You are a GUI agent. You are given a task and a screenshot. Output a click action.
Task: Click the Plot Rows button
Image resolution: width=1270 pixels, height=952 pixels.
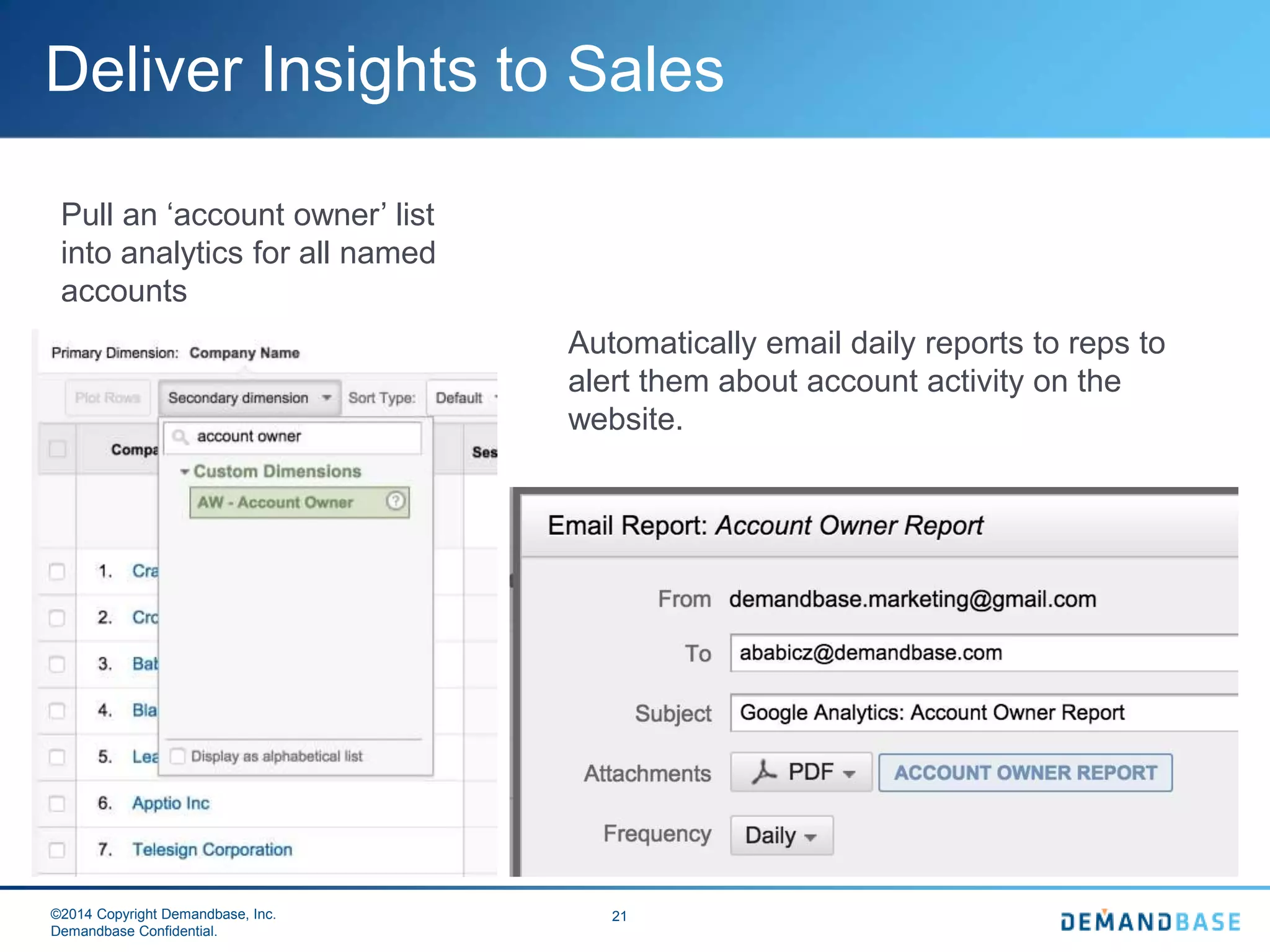[x=108, y=398]
